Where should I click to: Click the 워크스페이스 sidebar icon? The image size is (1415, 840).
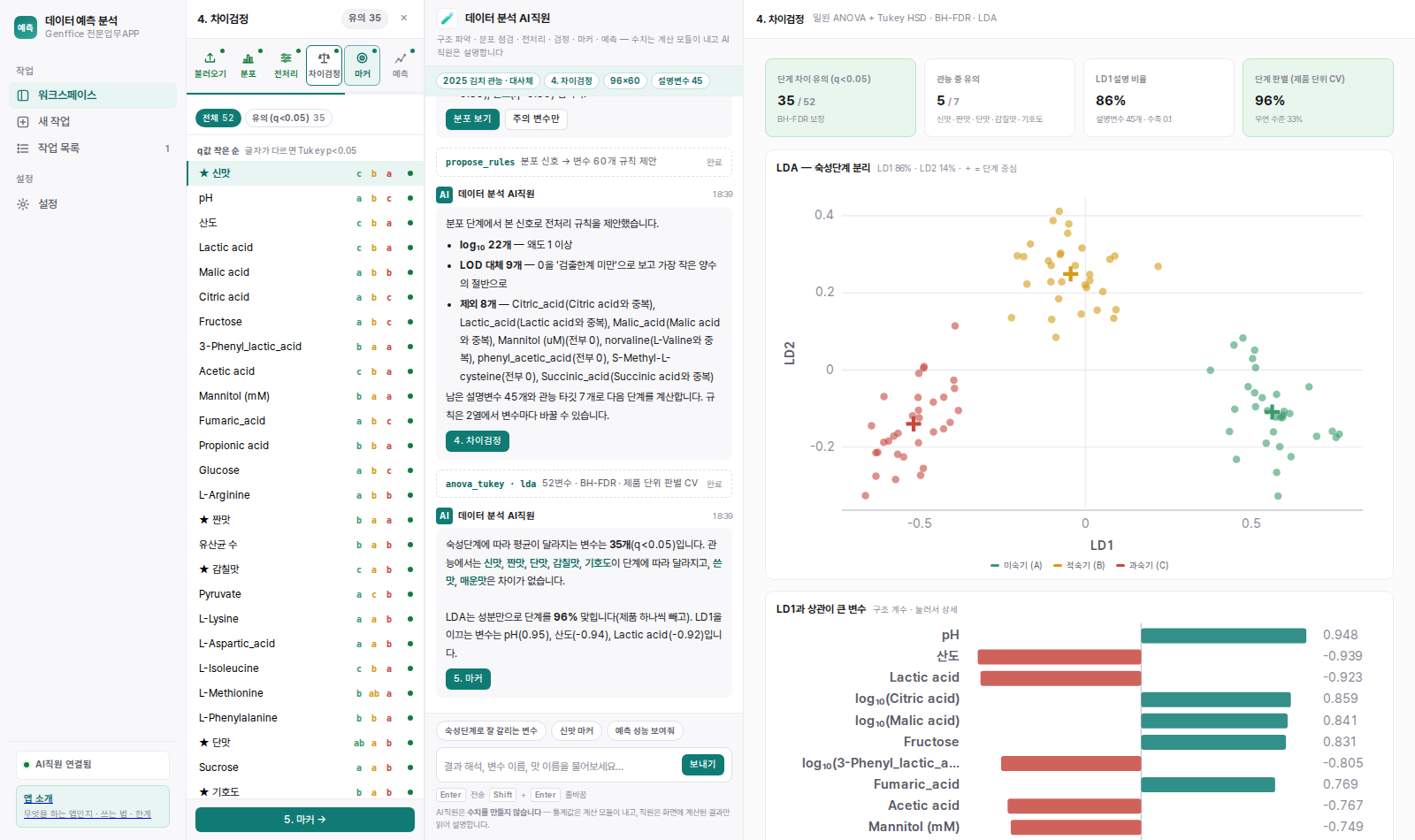23,95
